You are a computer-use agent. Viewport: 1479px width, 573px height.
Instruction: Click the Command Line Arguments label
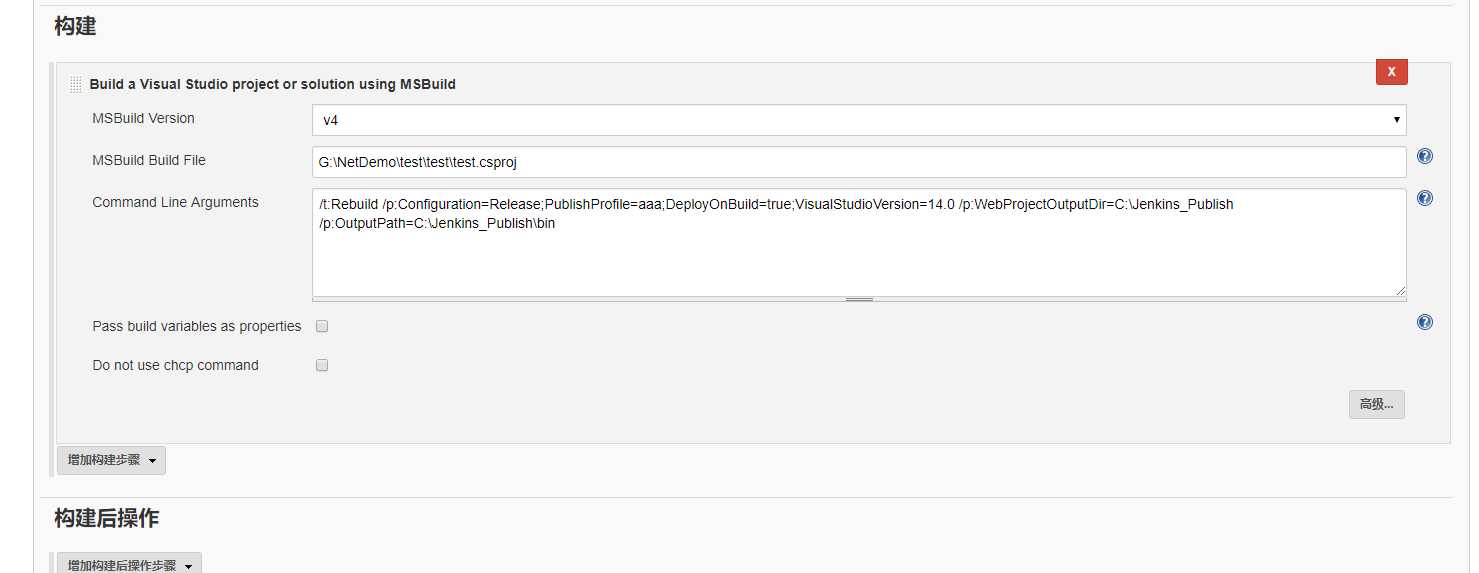pos(175,202)
